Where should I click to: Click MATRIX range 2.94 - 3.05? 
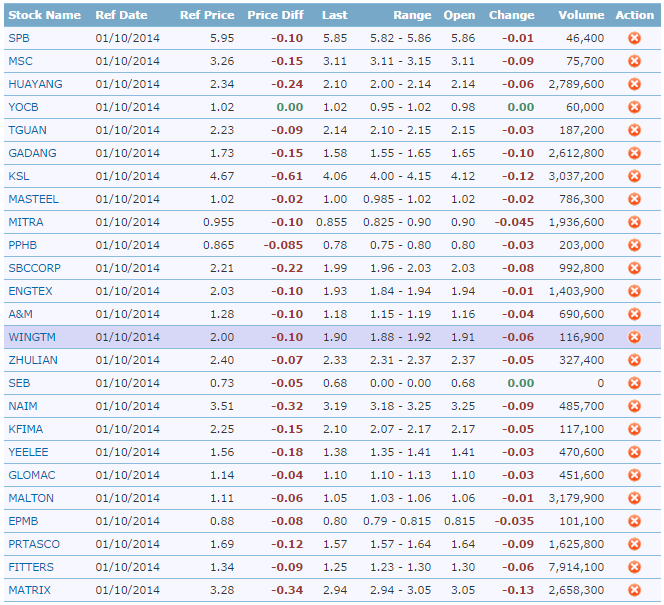401,590
